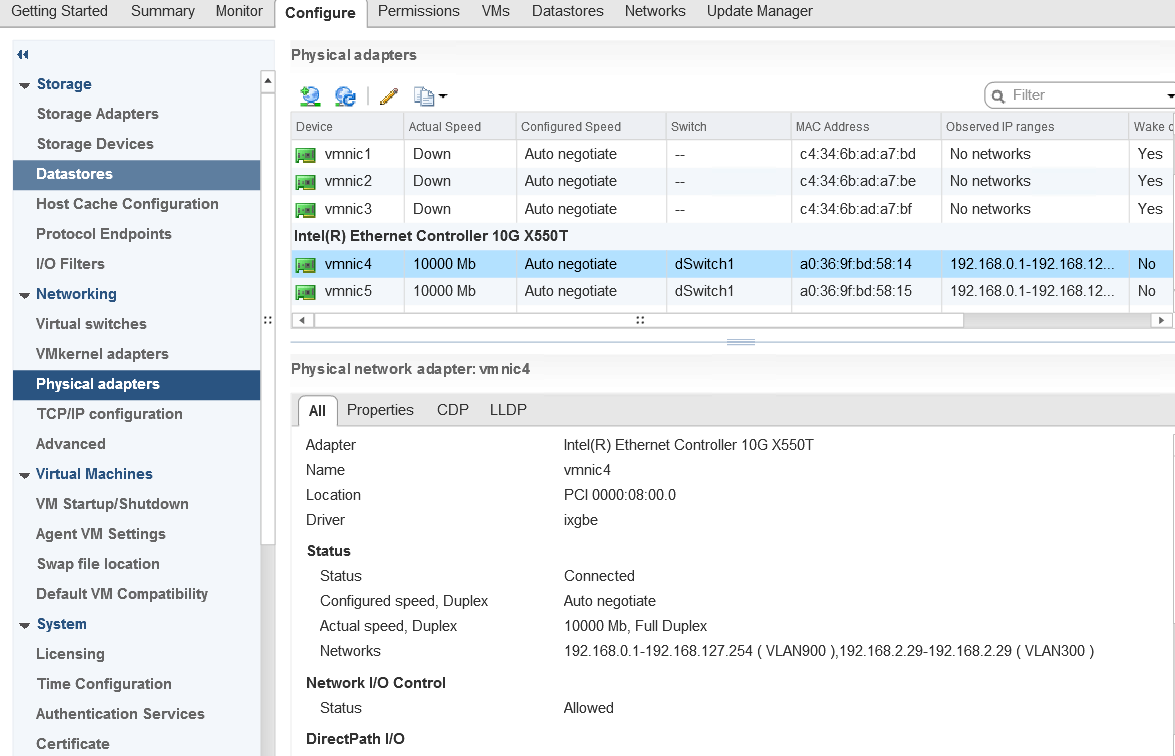The height and width of the screenshot is (756, 1175).
Task: Click the adapter table horizontal scroll thumb
Action: 639,320
